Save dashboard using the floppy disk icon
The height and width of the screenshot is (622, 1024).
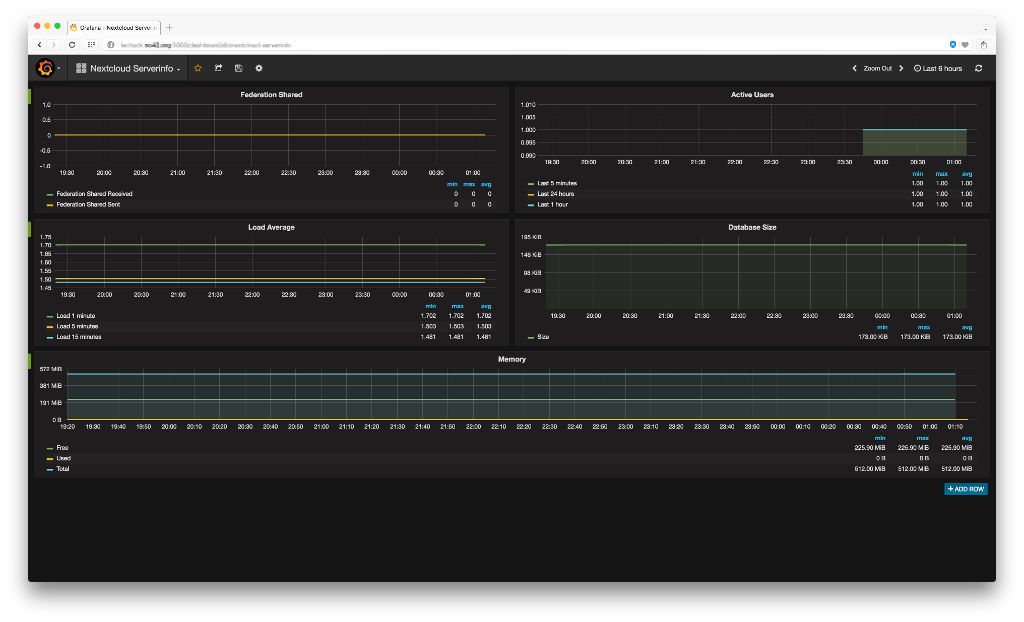238,68
